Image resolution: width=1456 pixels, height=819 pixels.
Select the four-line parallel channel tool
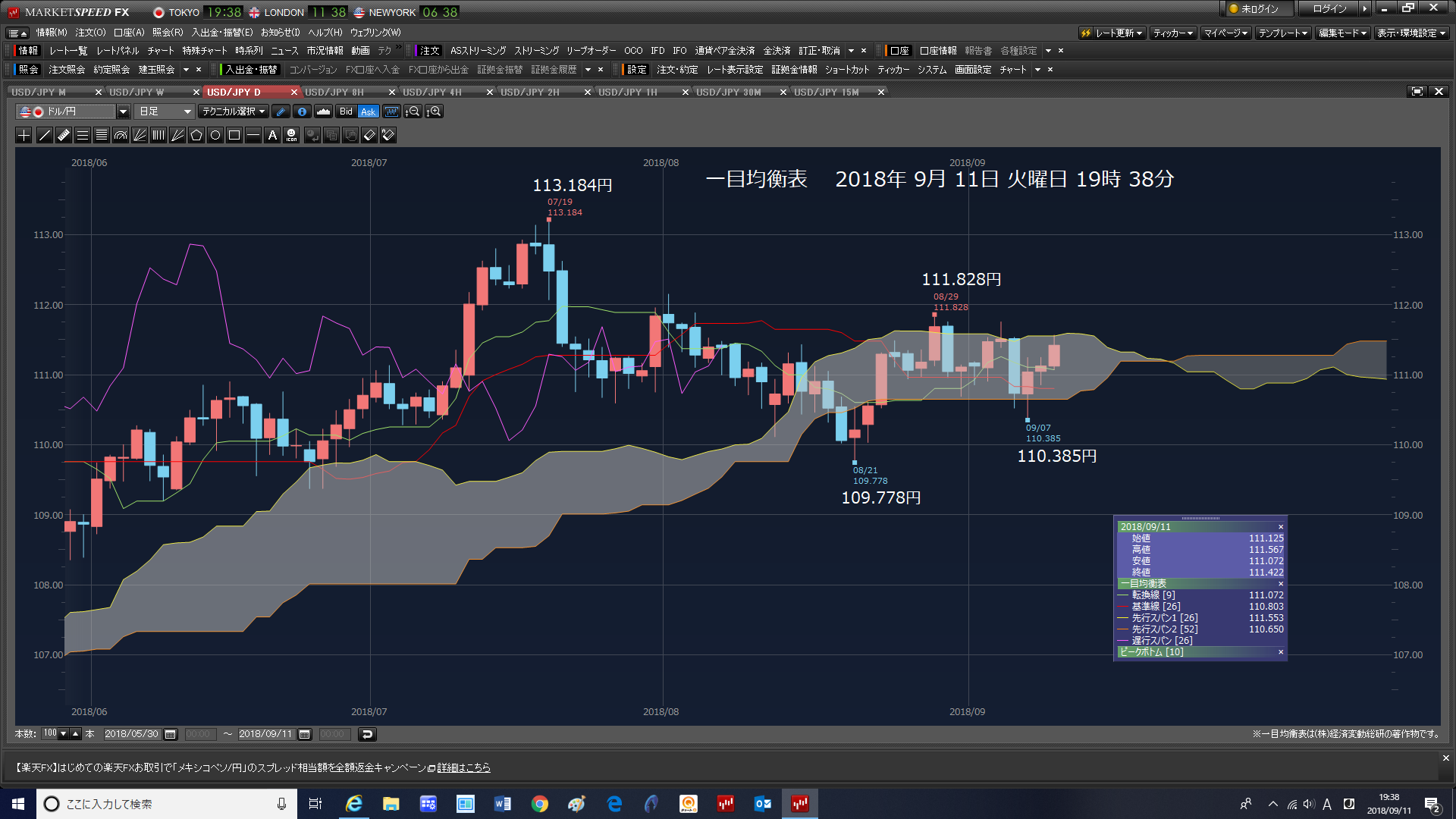102,135
